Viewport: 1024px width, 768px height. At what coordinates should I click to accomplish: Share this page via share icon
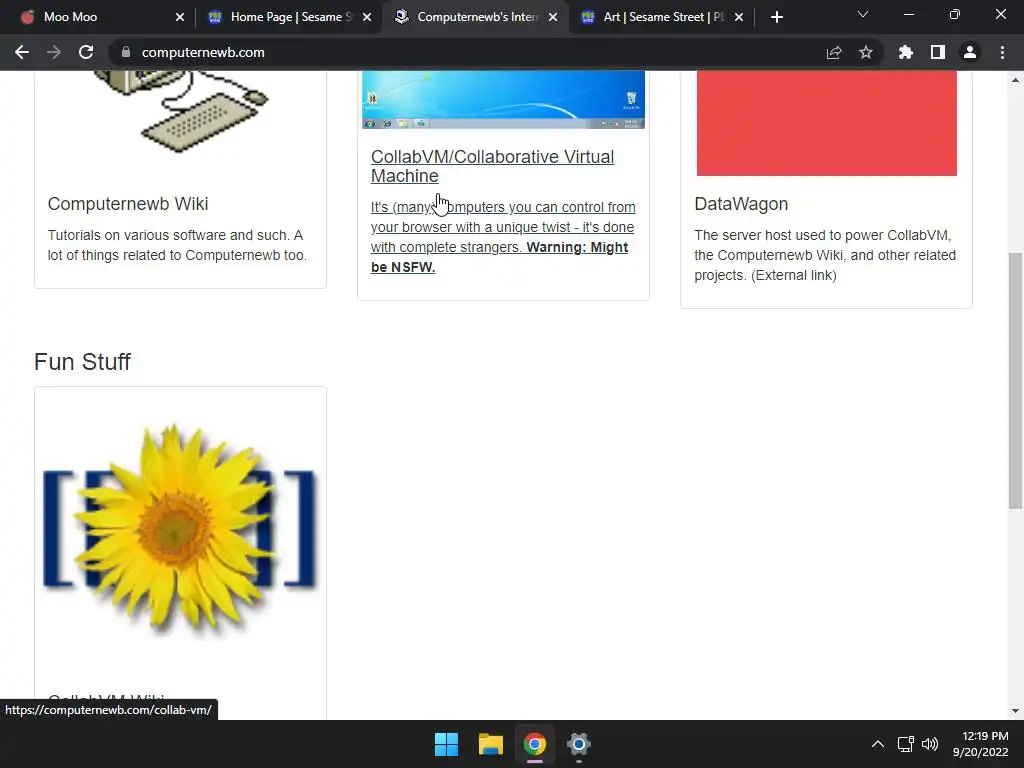pyautogui.click(x=834, y=52)
